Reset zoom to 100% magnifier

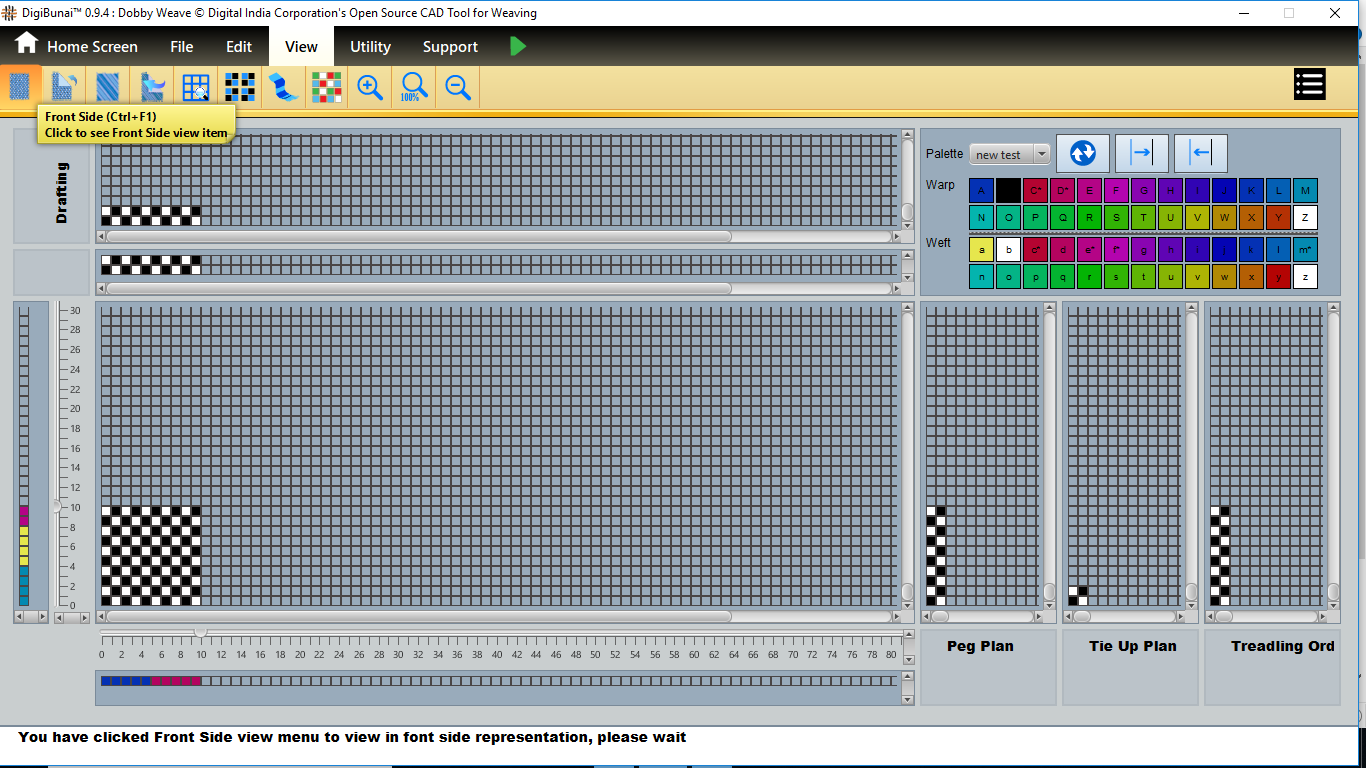click(x=413, y=87)
